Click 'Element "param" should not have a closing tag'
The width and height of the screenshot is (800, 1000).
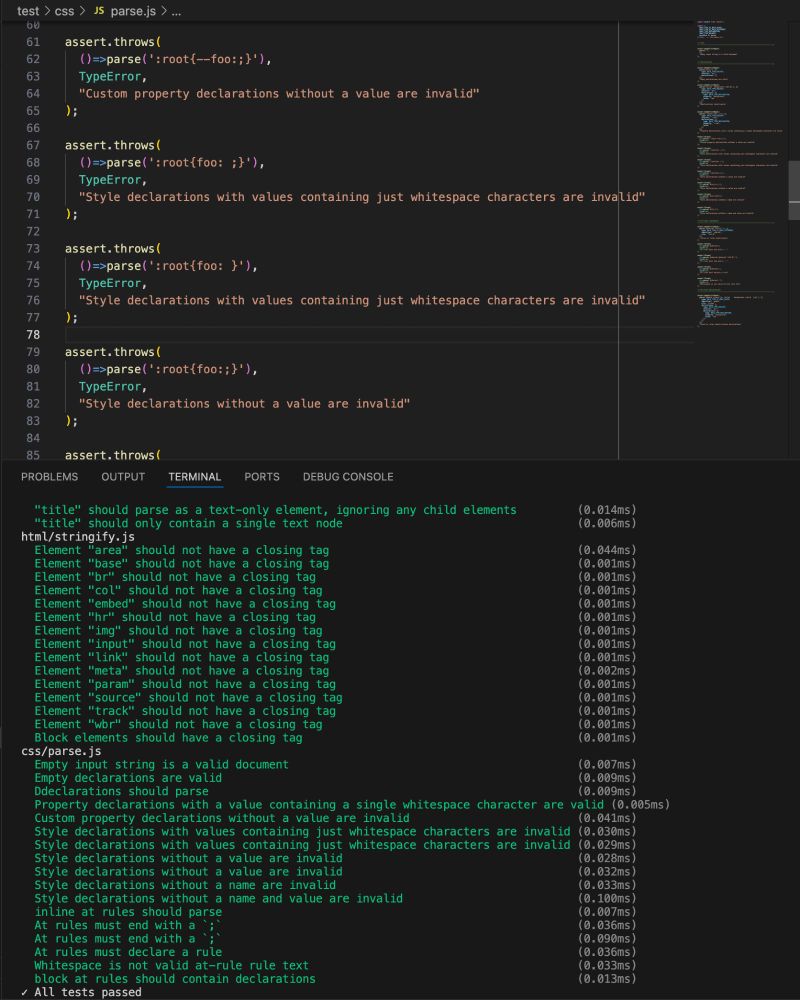pos(185,684)
